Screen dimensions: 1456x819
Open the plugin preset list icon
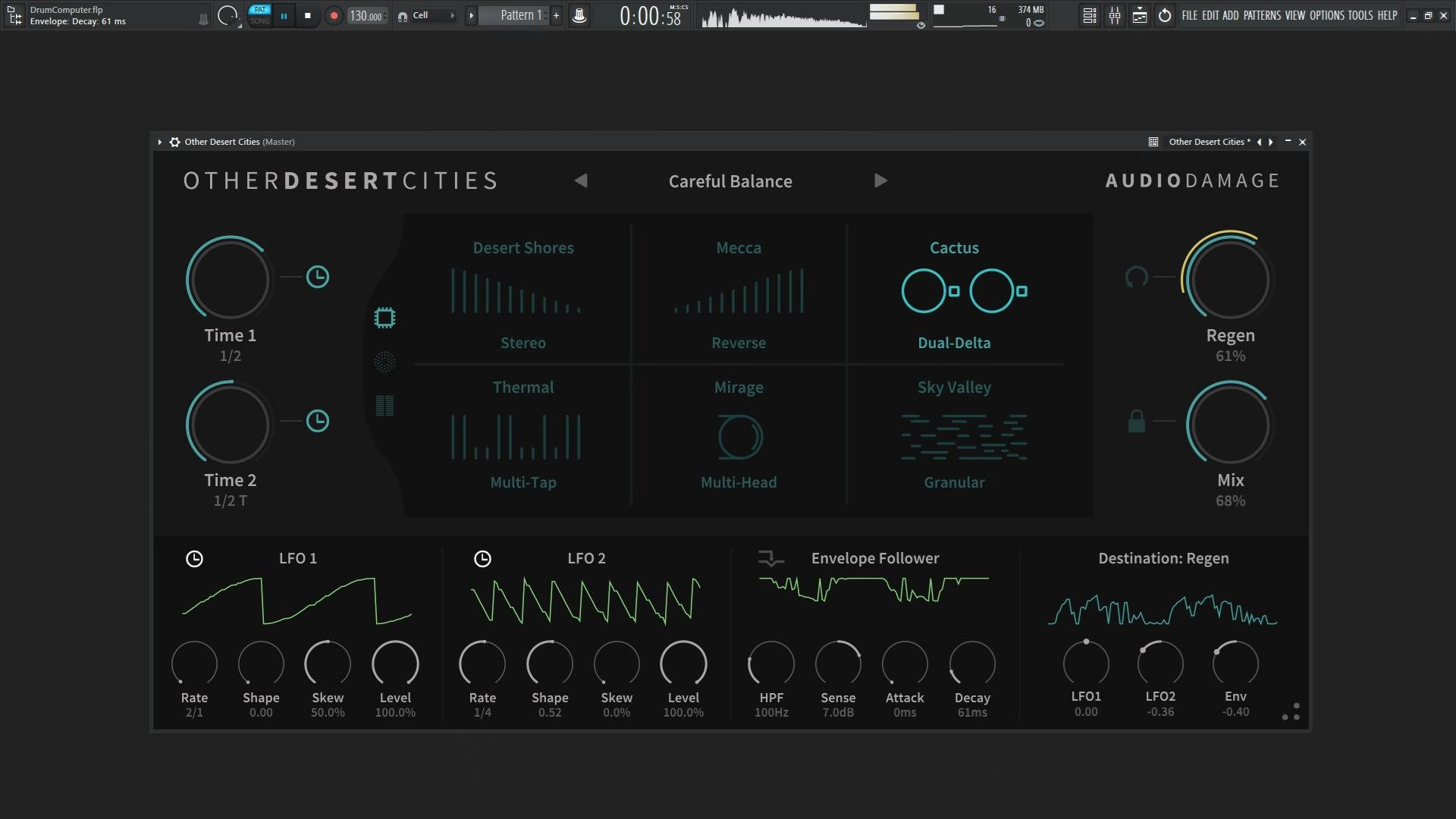1153,142
